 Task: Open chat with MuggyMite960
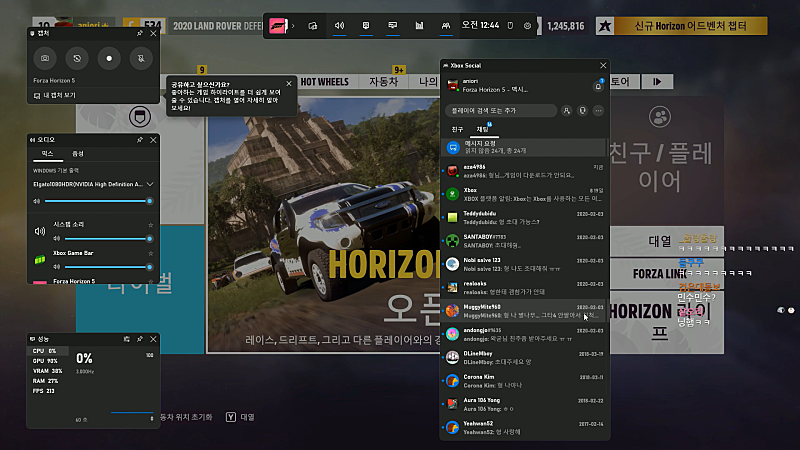524,311
